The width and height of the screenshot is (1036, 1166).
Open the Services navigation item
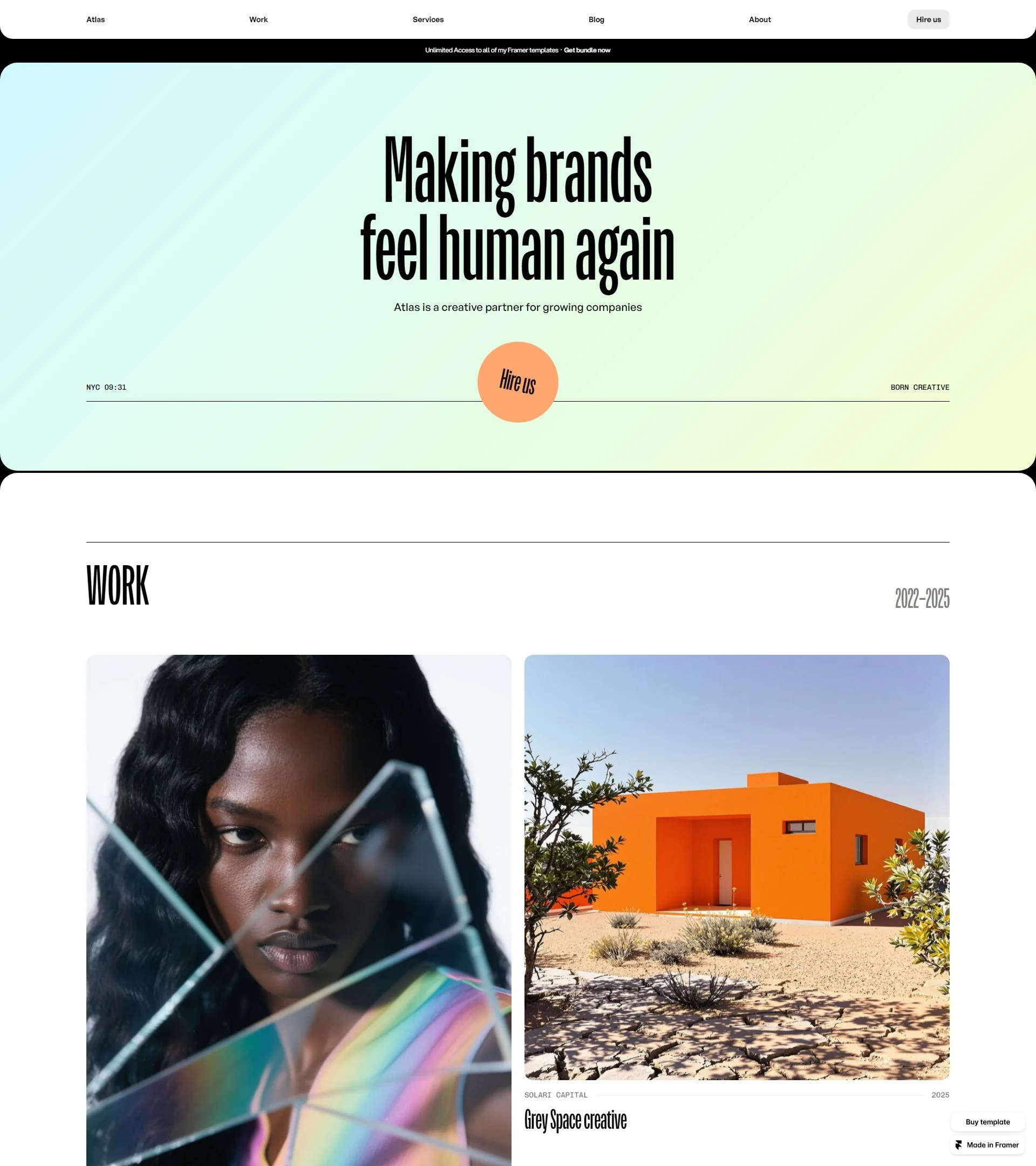tap(428, 19)
